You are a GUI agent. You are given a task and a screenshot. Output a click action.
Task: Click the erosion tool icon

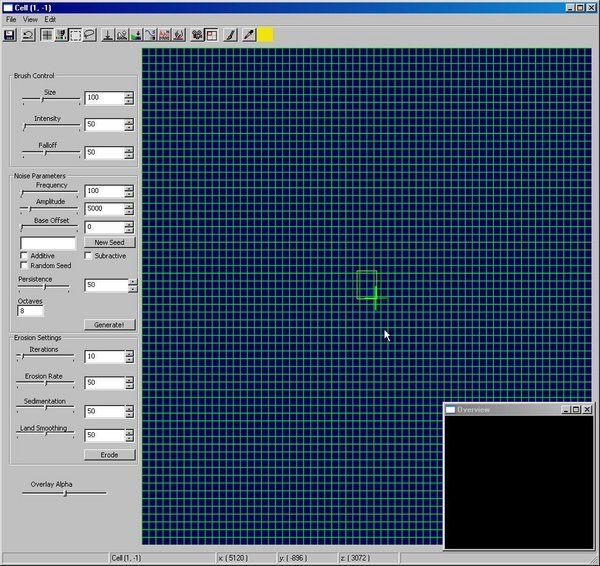tap(179, 35)
